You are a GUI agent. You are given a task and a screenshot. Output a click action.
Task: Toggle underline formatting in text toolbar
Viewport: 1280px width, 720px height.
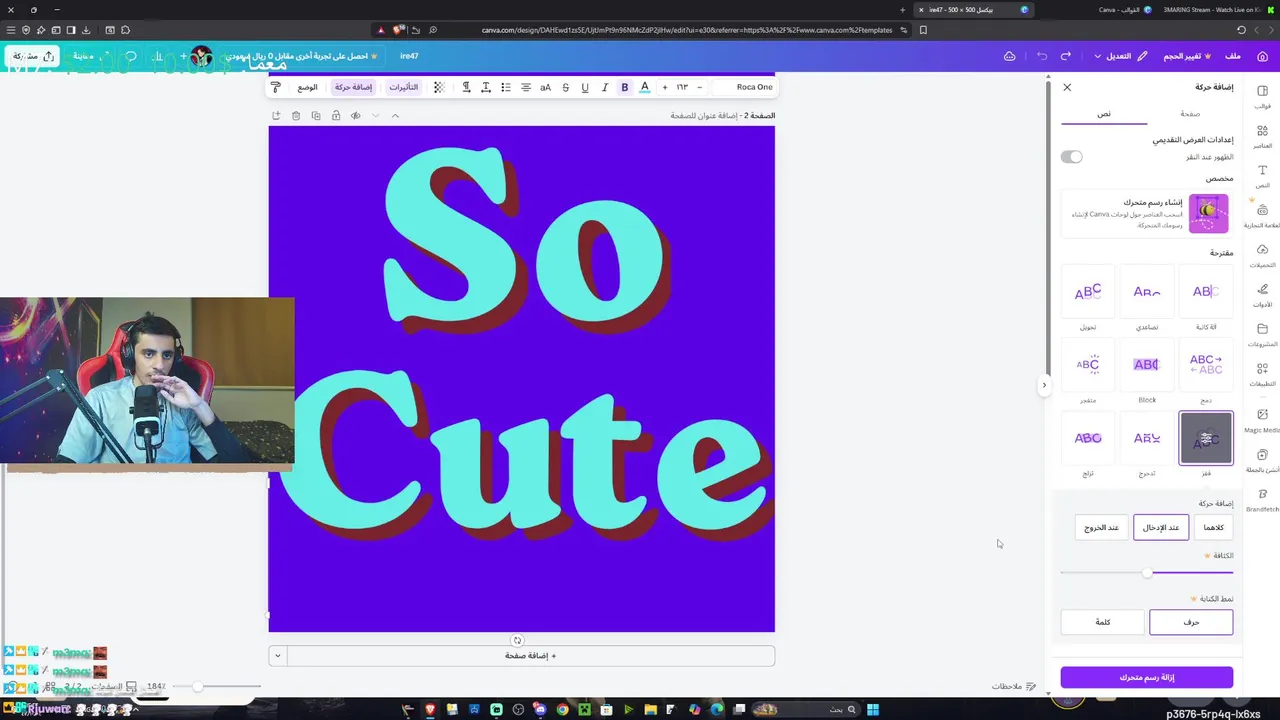point(585,87)
